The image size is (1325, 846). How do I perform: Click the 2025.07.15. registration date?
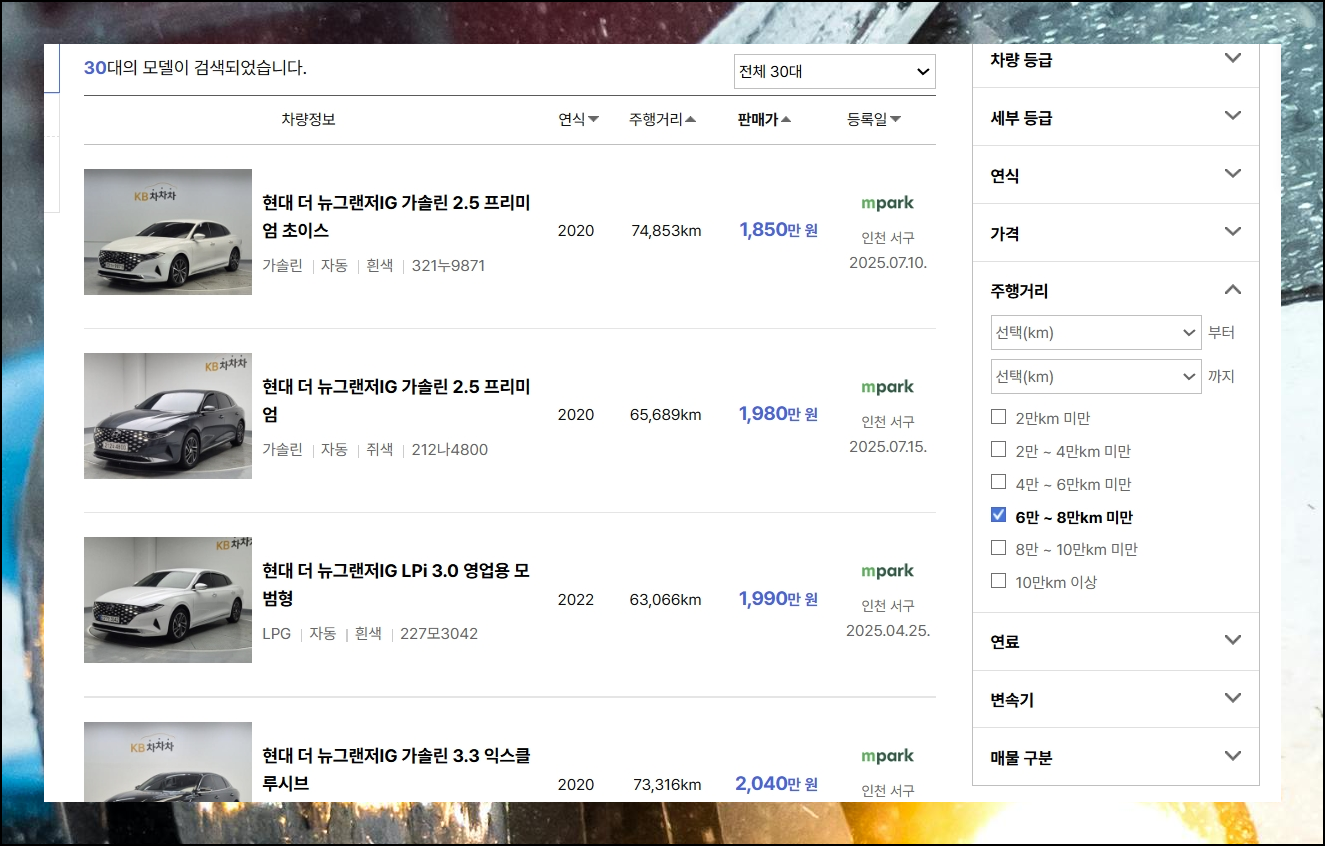pos(888,447)
